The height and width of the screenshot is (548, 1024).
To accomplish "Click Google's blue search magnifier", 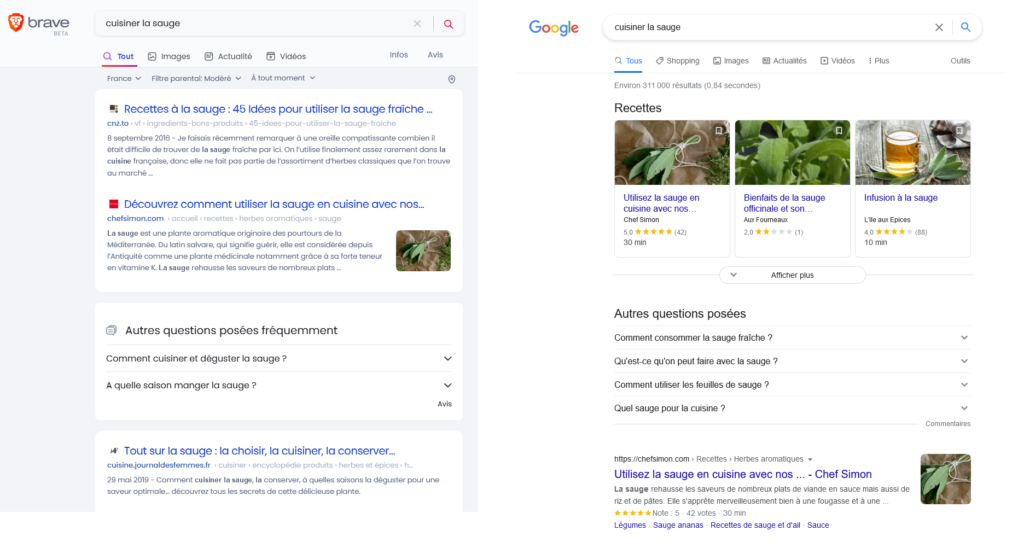I will [965, 27].
